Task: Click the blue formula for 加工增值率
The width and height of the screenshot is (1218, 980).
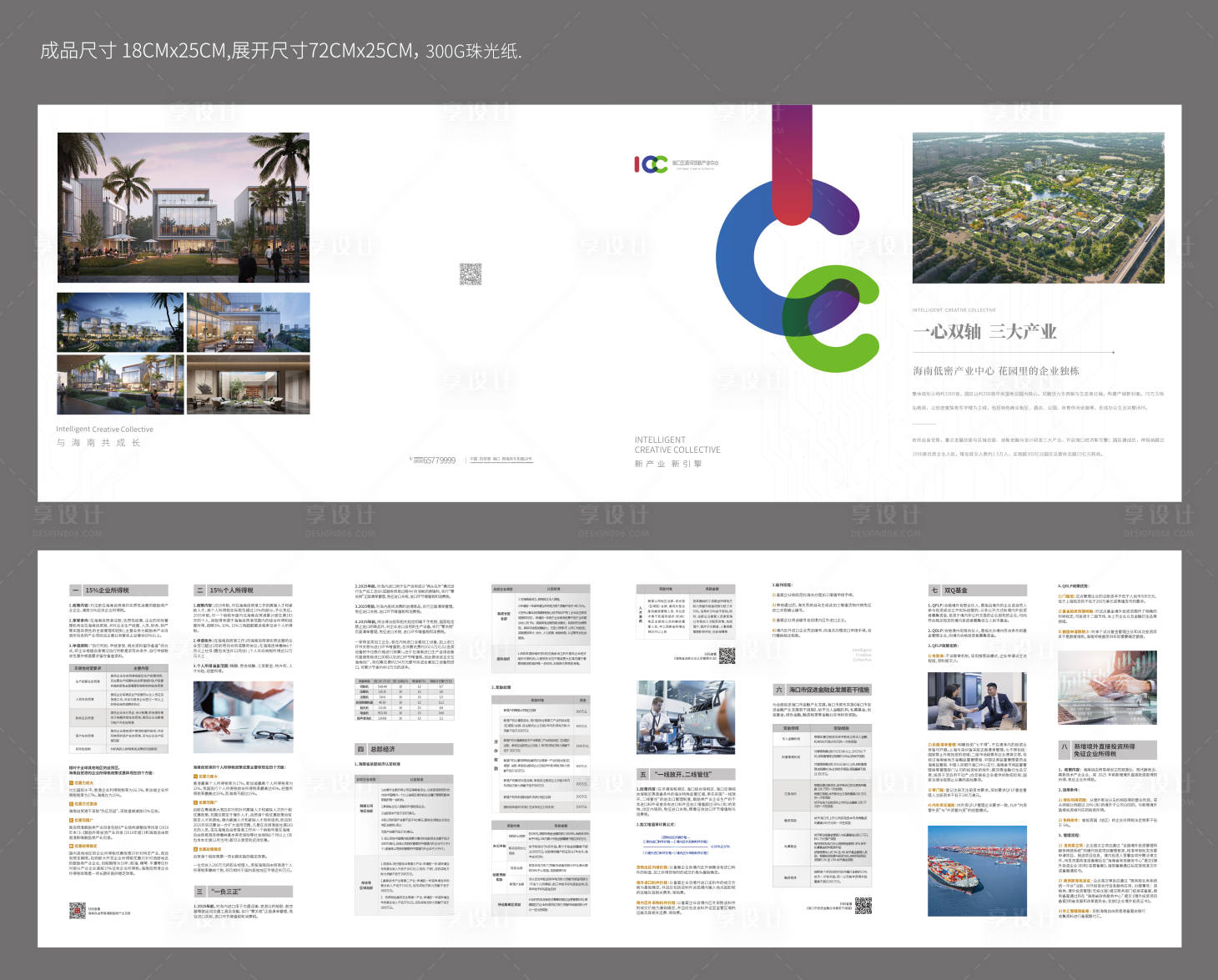Action: (686, 844)
